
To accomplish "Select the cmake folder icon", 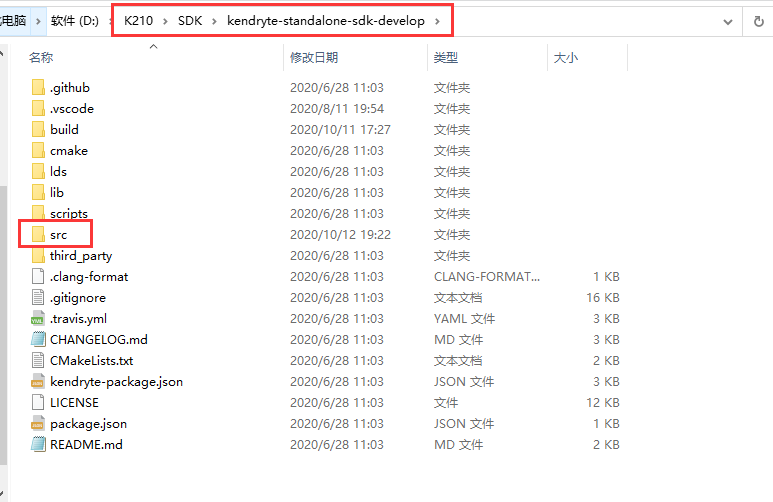I will 38,150.
